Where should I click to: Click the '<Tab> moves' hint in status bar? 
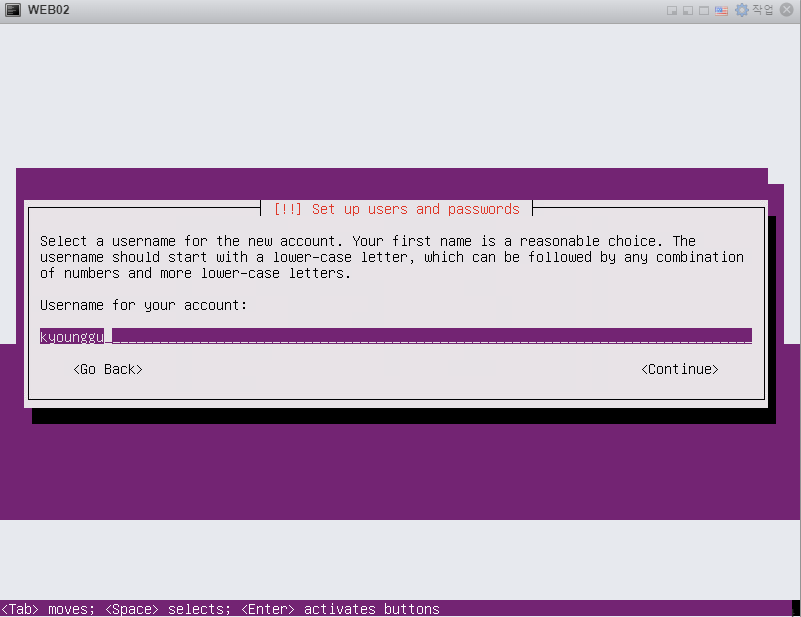(48, 609)
